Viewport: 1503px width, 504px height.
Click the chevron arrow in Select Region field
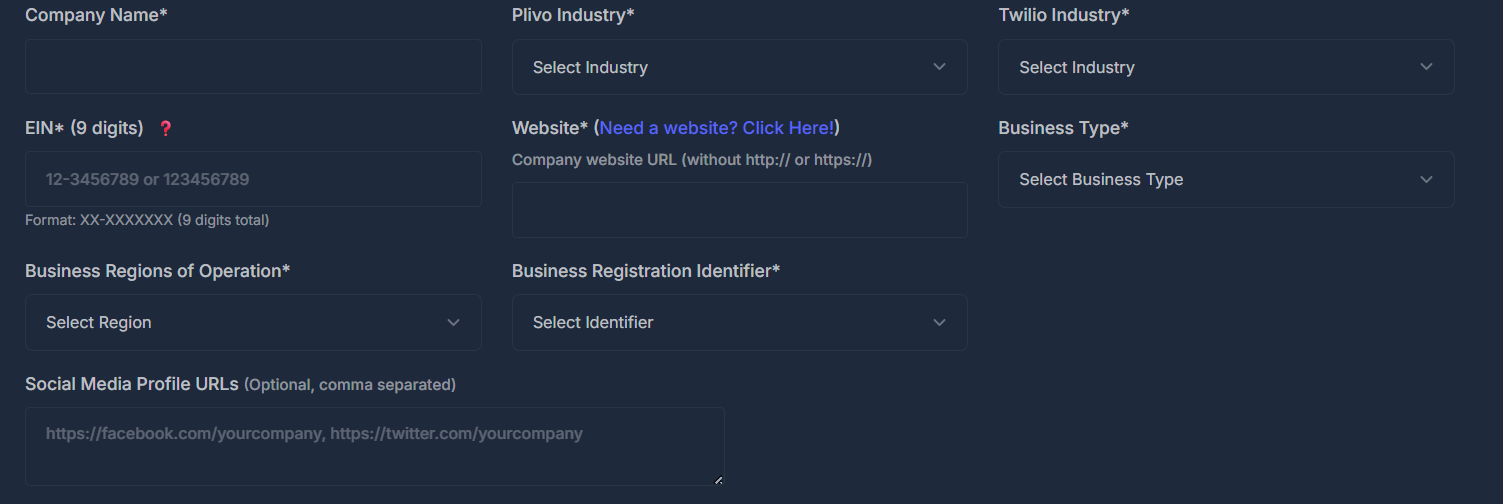(453, 322)
